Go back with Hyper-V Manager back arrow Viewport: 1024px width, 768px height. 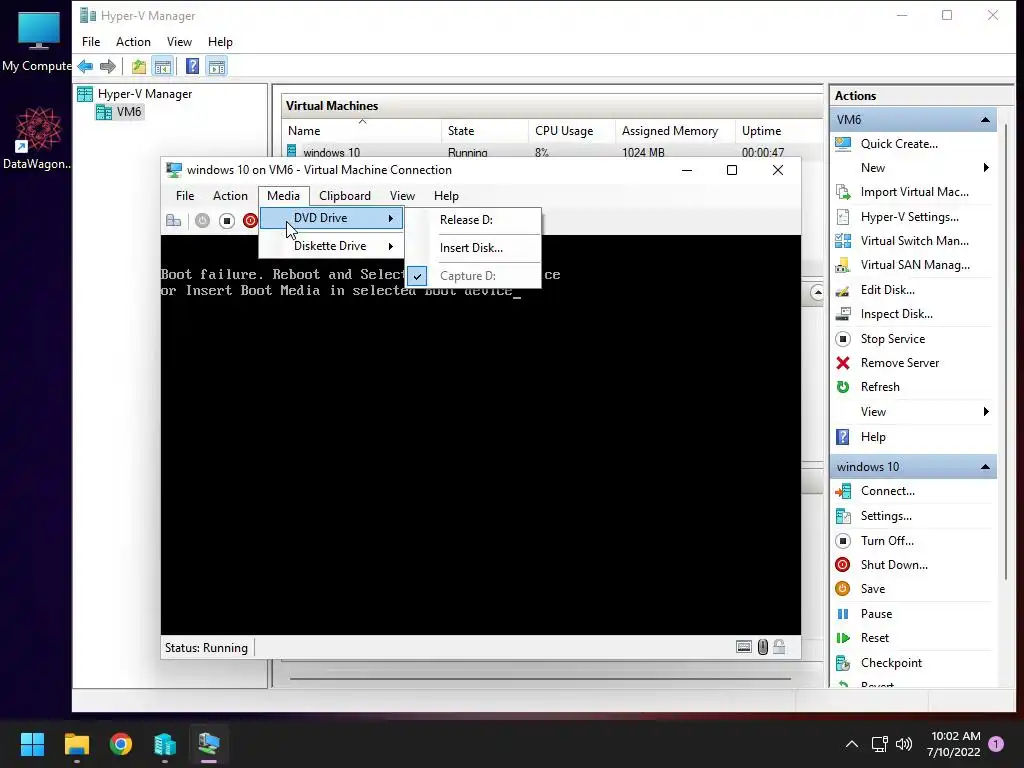85,66
